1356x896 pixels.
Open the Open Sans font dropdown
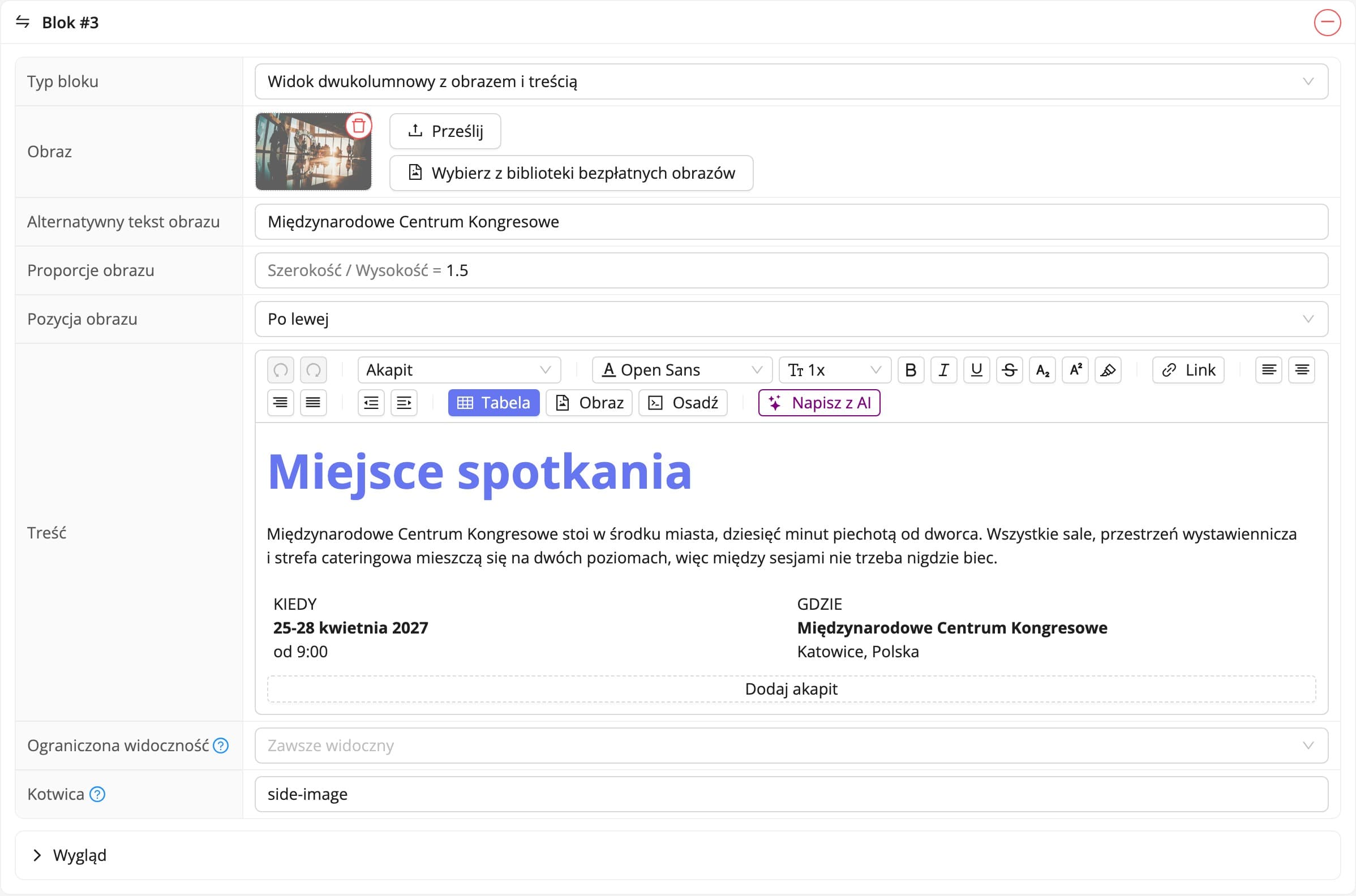point(682,371)
